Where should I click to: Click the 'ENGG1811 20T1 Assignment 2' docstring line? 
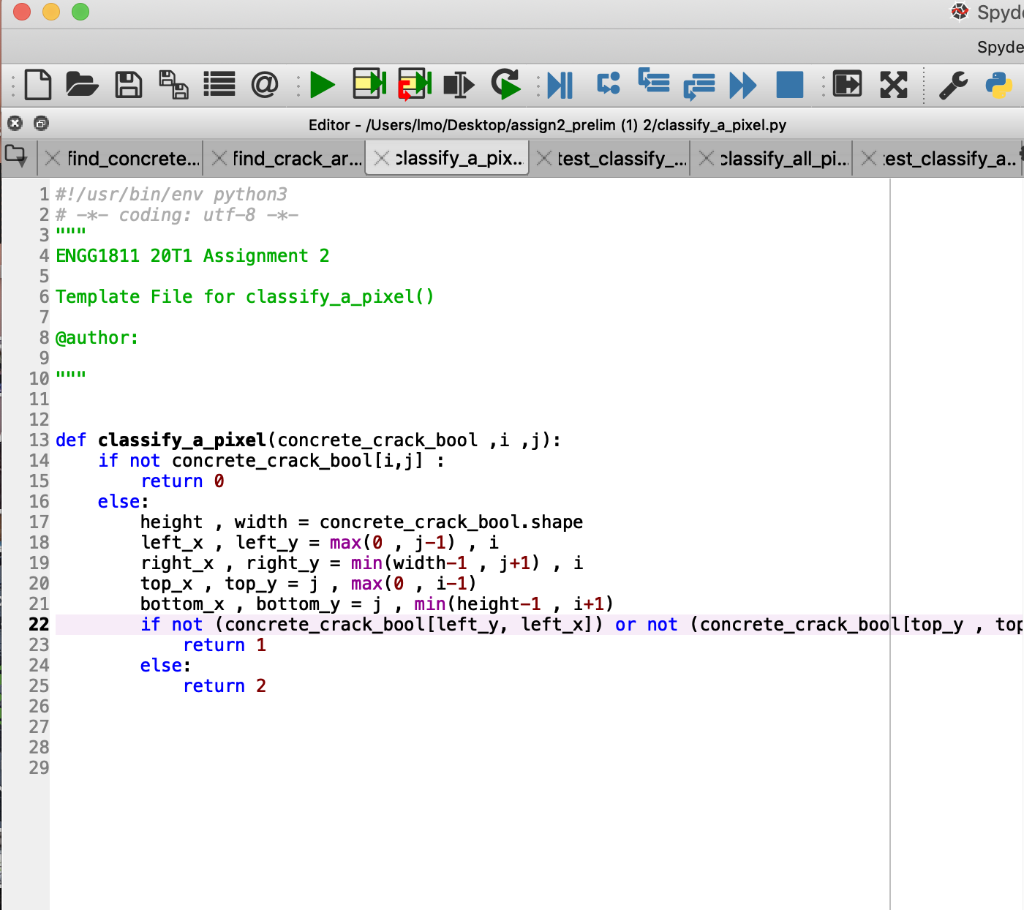(193, 256)
